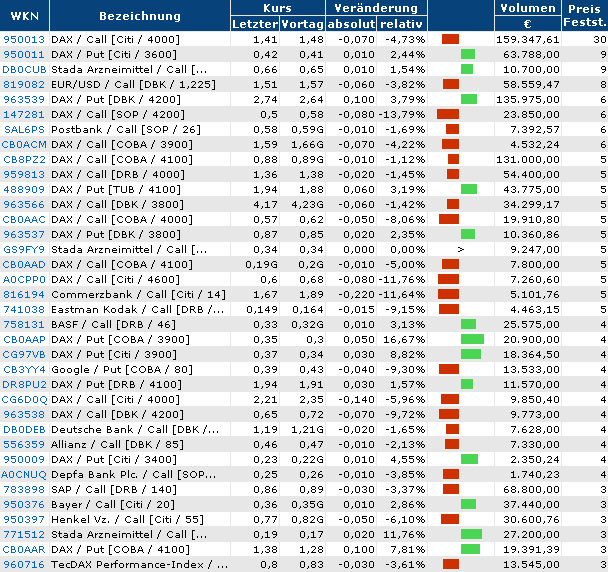Click the relativ column header
The width and height of the screenshot is (608, 572).
(401, 24)
